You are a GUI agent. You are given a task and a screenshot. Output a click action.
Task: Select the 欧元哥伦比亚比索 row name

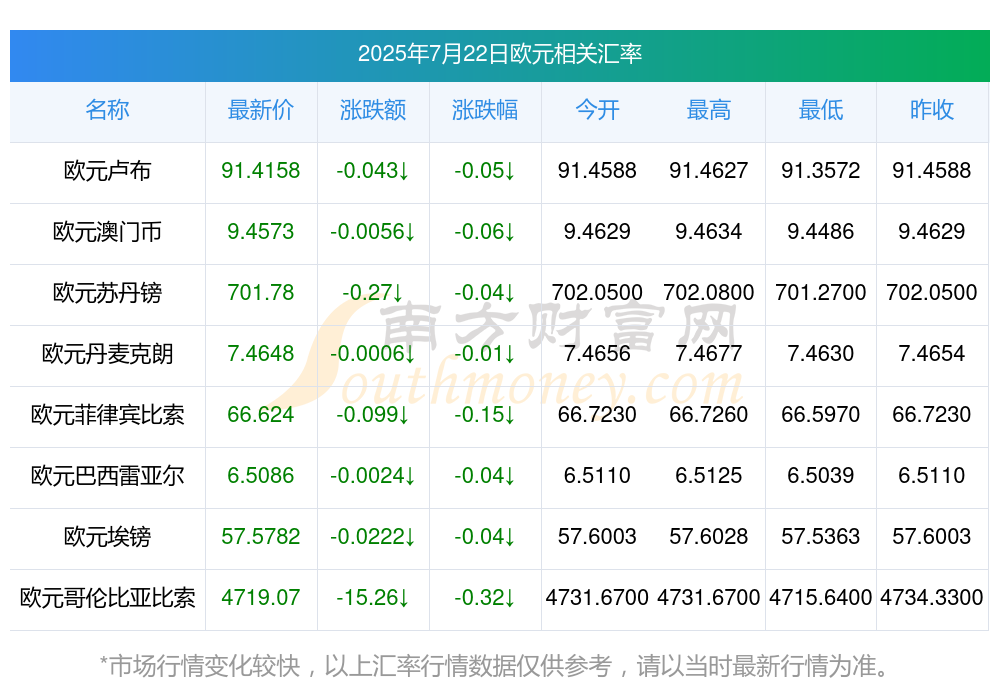click(x=107, y=598)
